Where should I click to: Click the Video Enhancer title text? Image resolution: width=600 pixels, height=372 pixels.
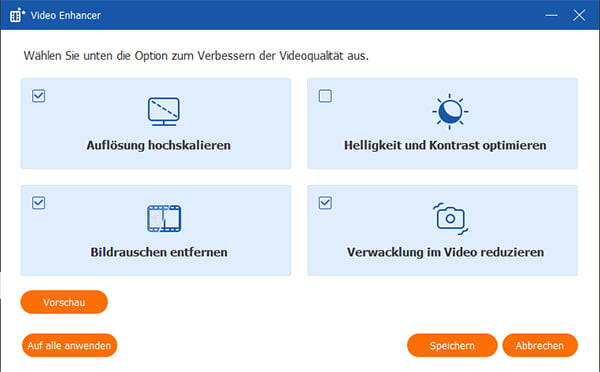click(65, 15)
